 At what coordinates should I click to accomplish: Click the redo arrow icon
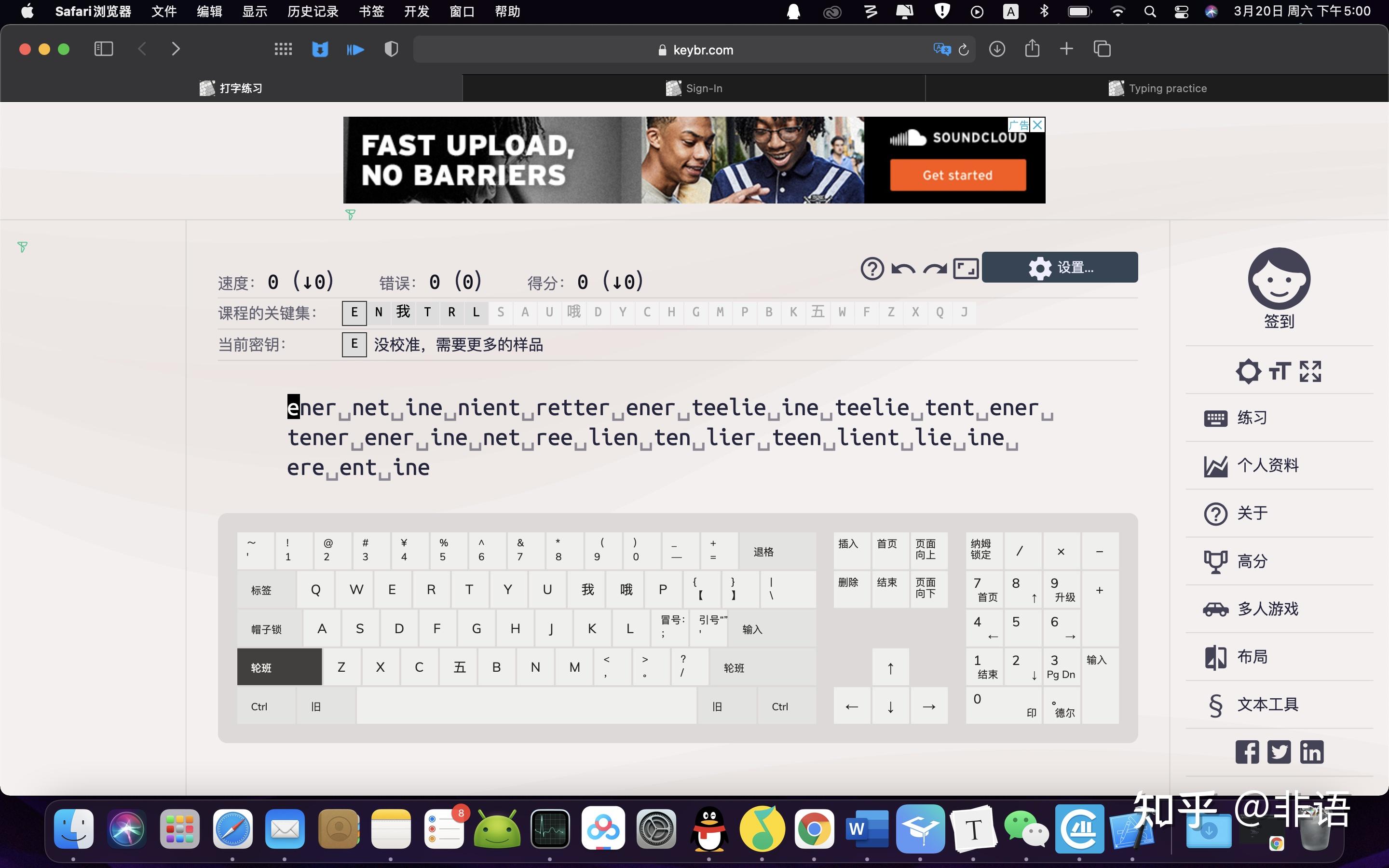coord(934,268)
